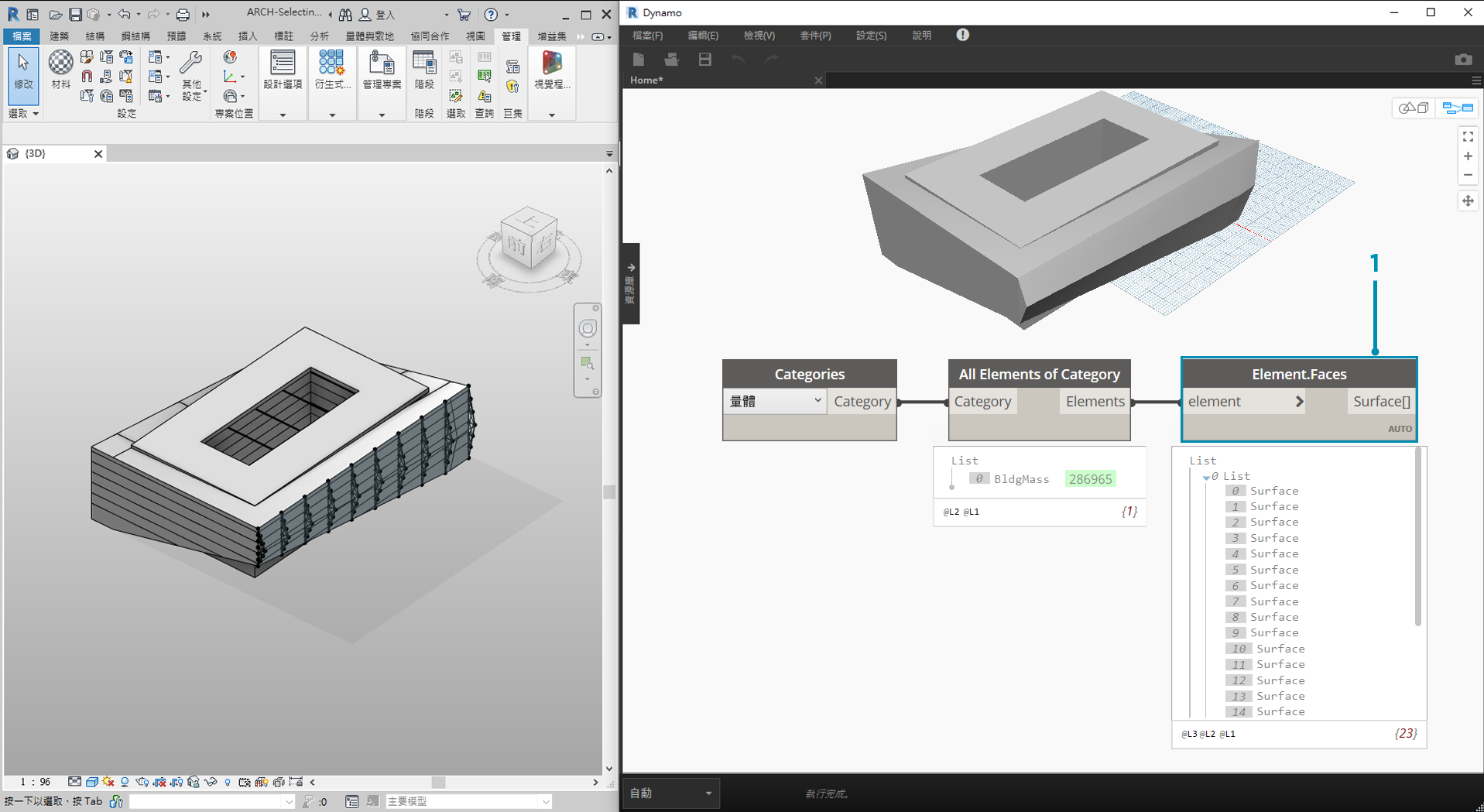Click the Location globe icon in Project Location panel
The width and height of the screenshot is (1484, 812).
point(230,57)
